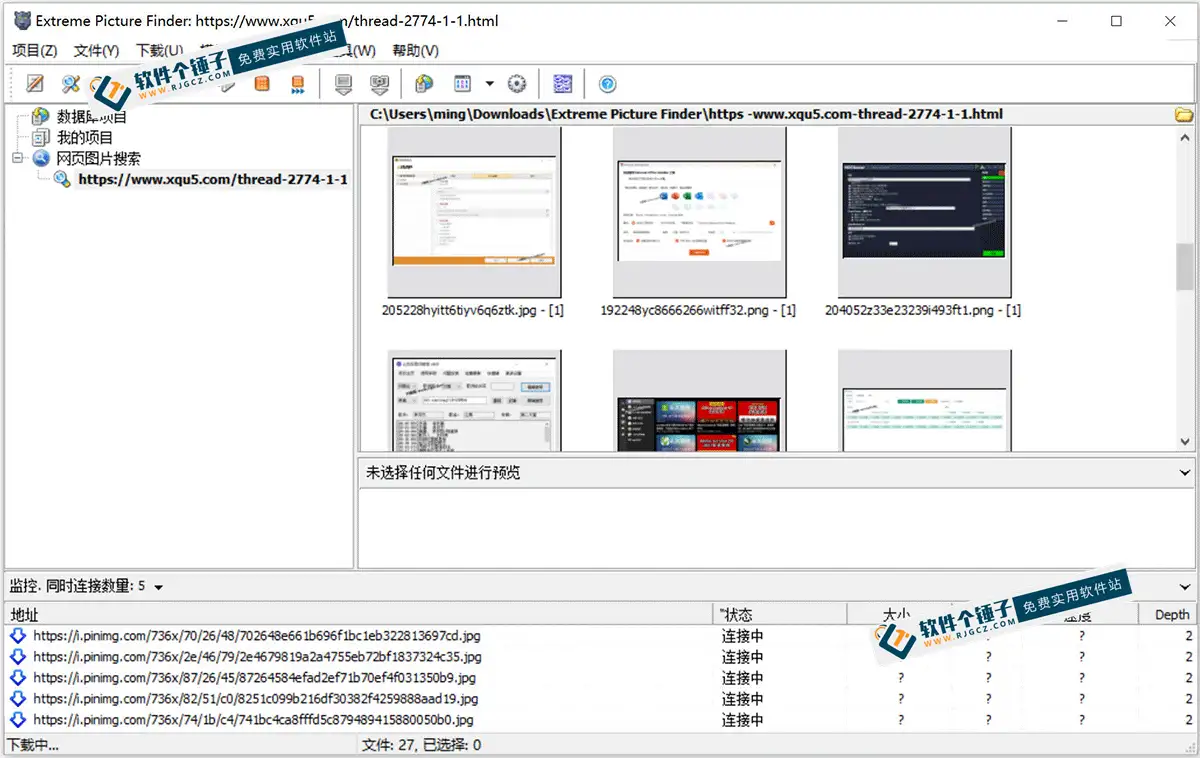Click the purple pattern toolbar icon
1200x758 pixels.
pyautogui.click(x=563, y=84)
